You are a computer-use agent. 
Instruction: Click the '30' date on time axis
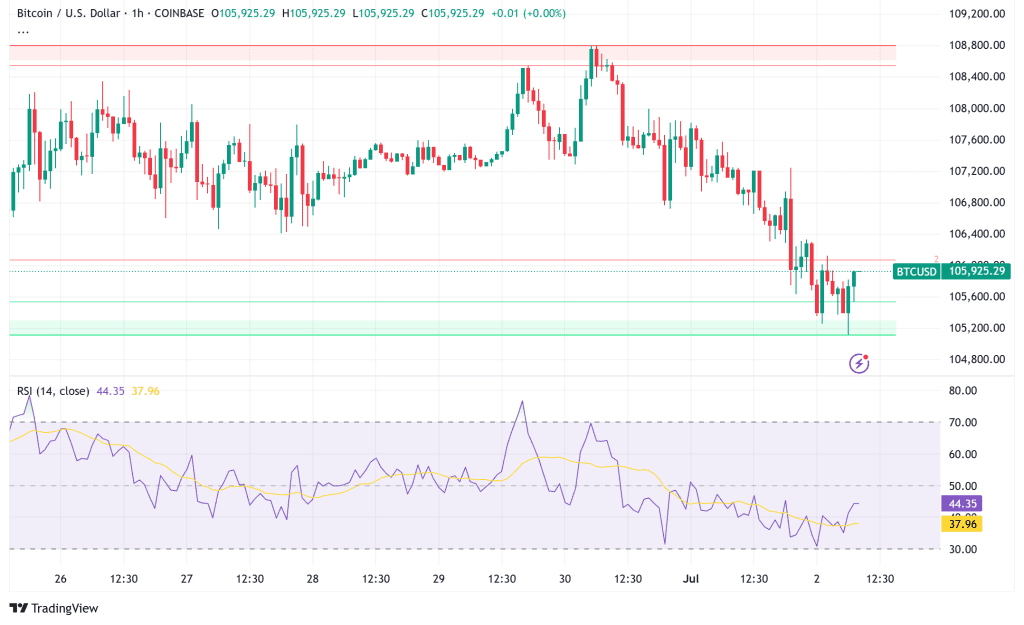(565, 579)
